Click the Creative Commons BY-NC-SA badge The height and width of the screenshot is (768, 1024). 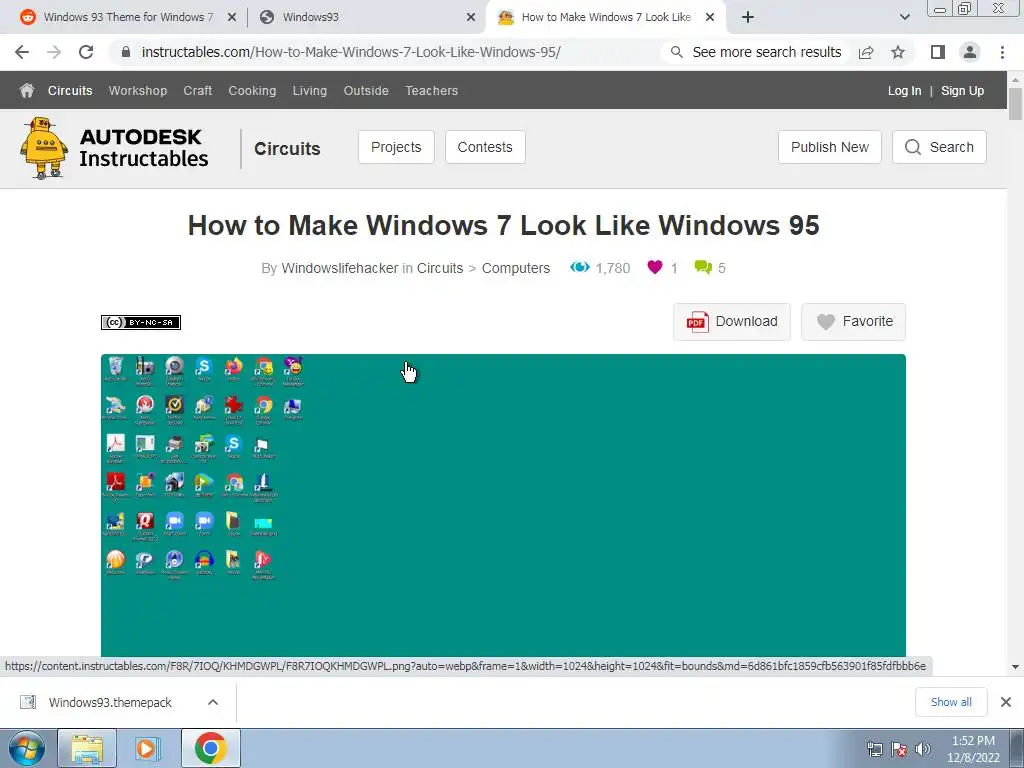(141, 322)
